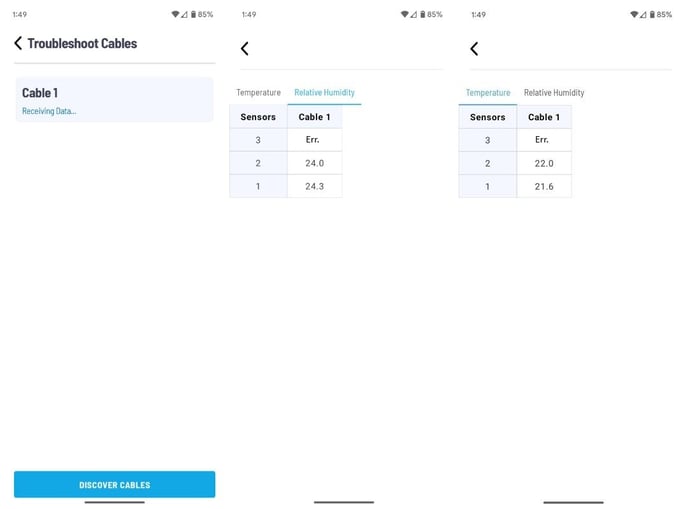Go back from Troubleshoot Cables screen
Screen dimensions: 688x509
pyautogui.click(x=18, y=43)
